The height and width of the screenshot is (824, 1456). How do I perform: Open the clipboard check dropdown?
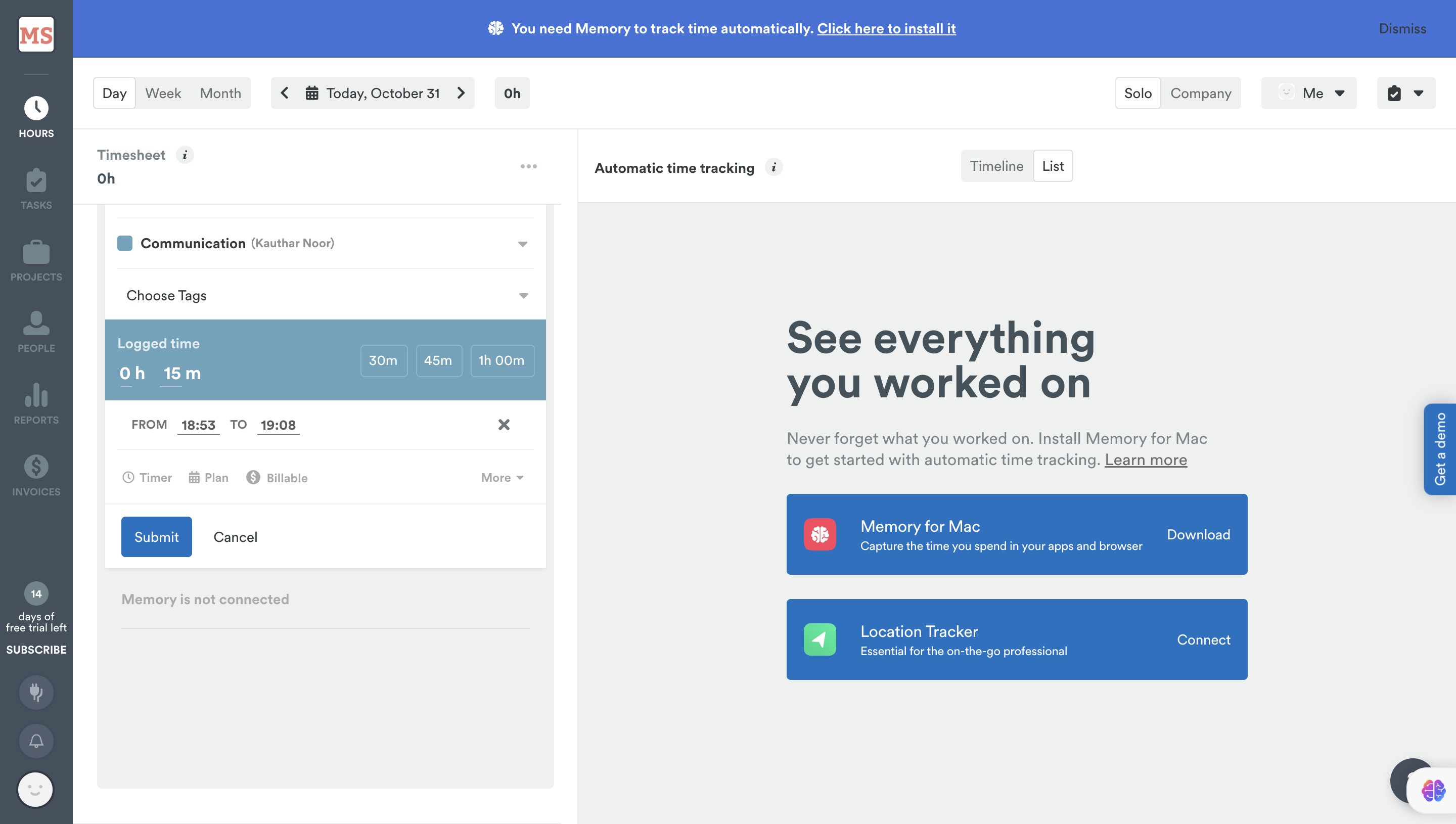[x=1405, y=93]
